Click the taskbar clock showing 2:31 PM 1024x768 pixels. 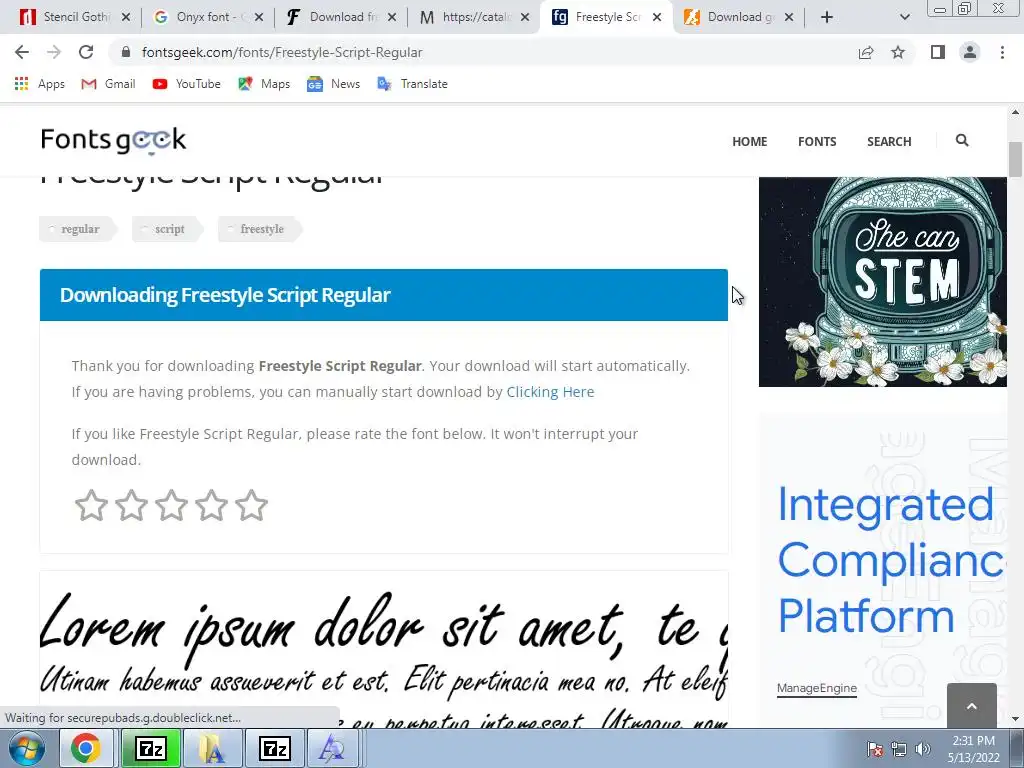(973, 749)
